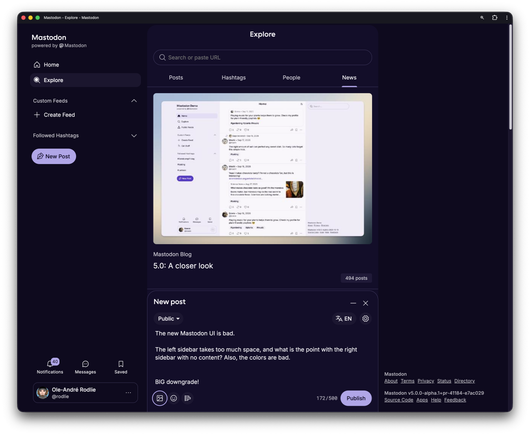Switch to the People tab
This screenshot has width=530, height=435.
pyautogui.click(x=291, y=77)
